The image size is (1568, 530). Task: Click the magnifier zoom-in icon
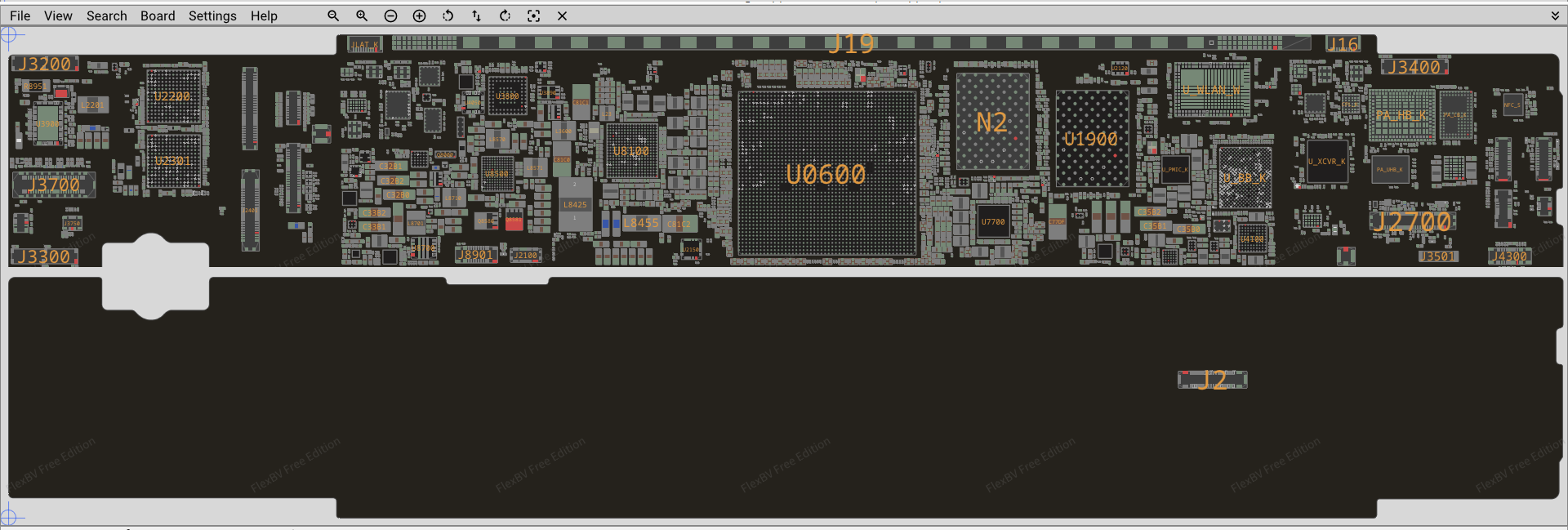pyautogui.click(x=362, y=16)
